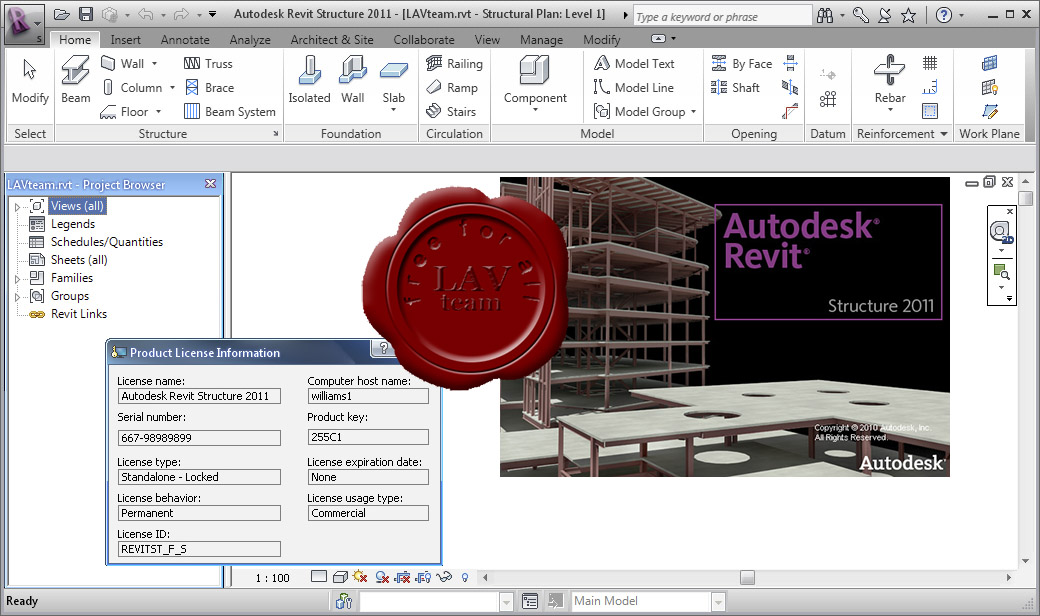Click the Path Reinforcement icon

point(930,87)
